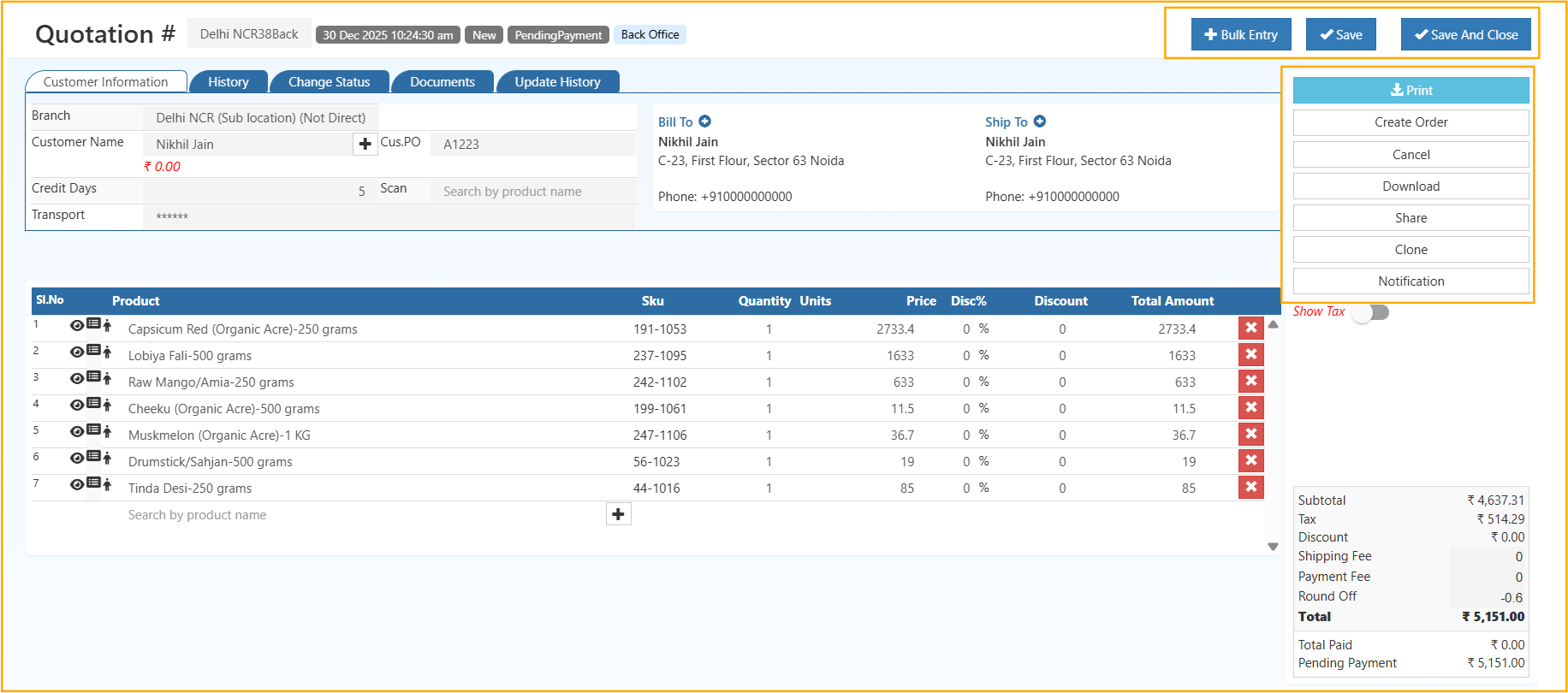This screenshot has width=1568, height=693.
Task: Click plus button next to Customer Name field
Action: click(x=365, y=144)
